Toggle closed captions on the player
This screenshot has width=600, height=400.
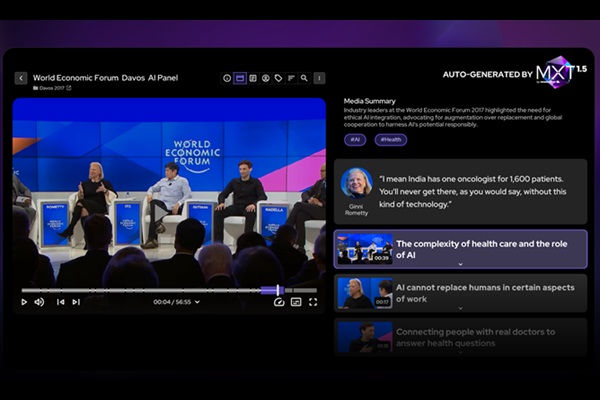[296, 302]
